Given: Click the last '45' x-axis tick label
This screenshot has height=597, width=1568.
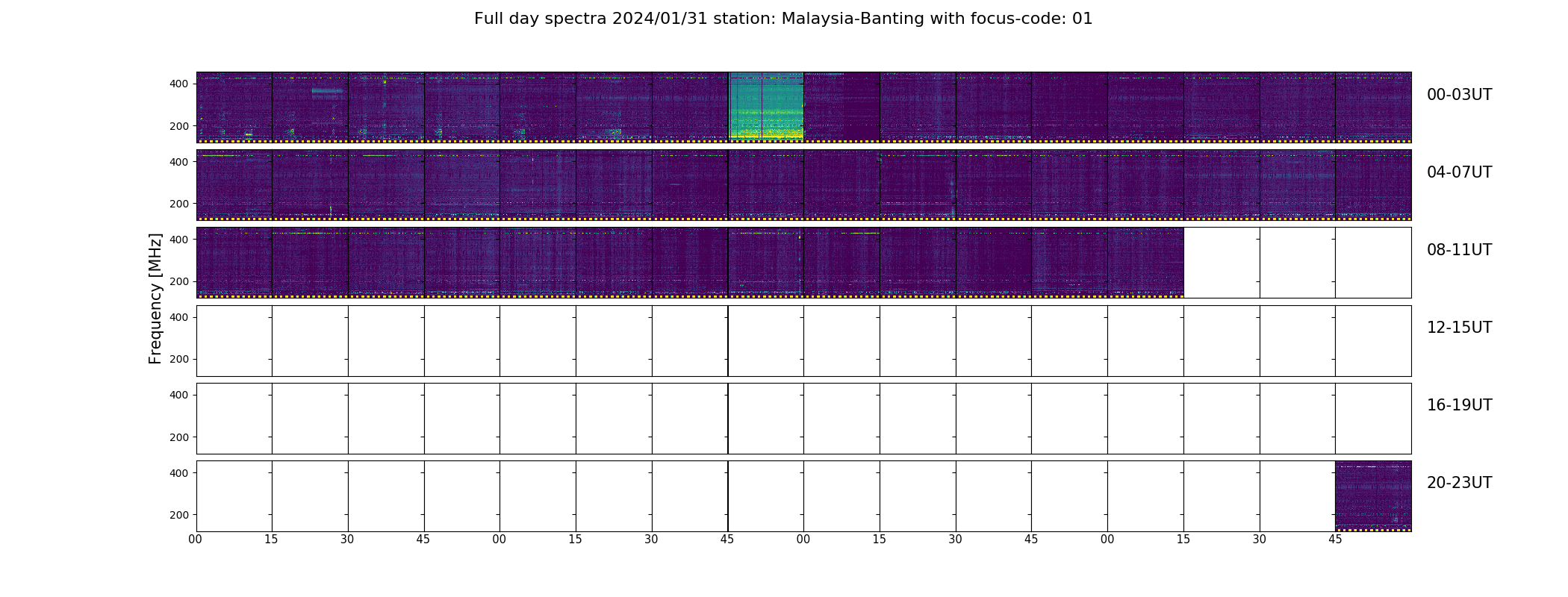Looking at the screenshot, I should pos(1335,540).
